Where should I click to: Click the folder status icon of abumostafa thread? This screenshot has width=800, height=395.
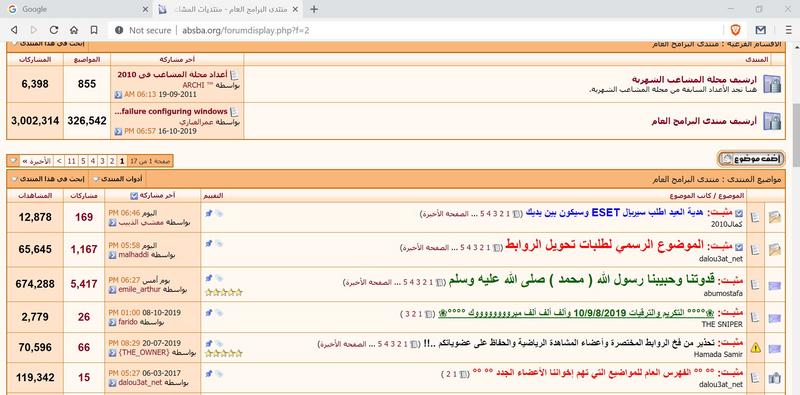(x=774, y=286)
